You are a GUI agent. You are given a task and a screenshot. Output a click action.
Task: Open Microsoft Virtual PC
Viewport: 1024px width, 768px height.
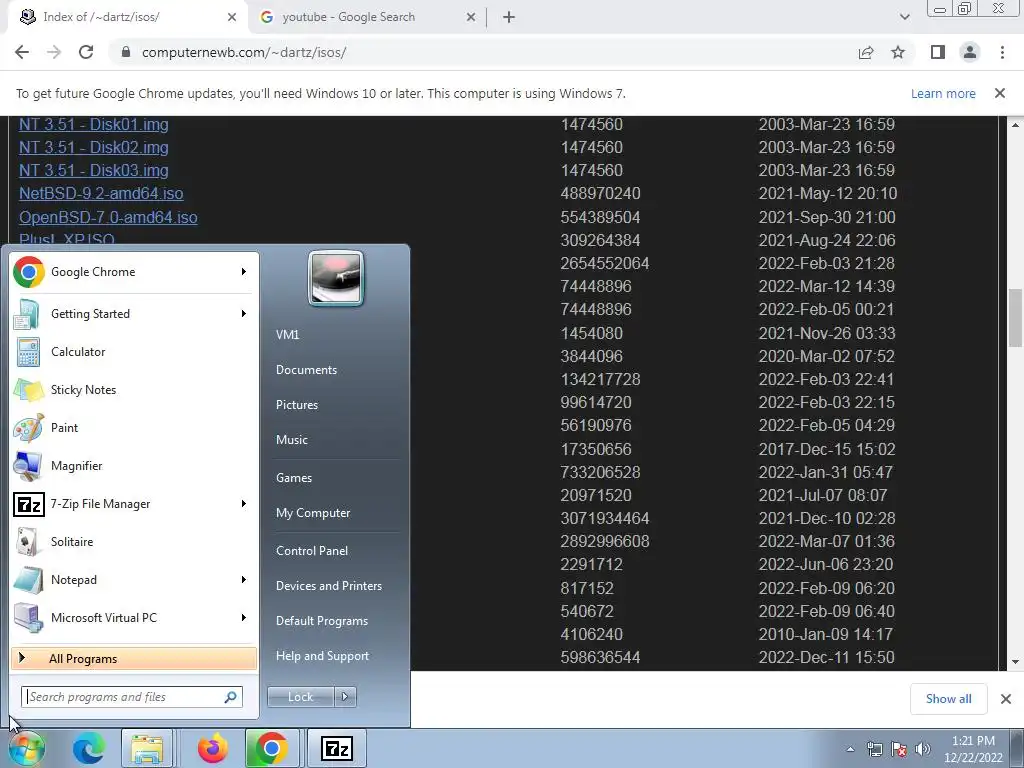[x=134, y=617]
